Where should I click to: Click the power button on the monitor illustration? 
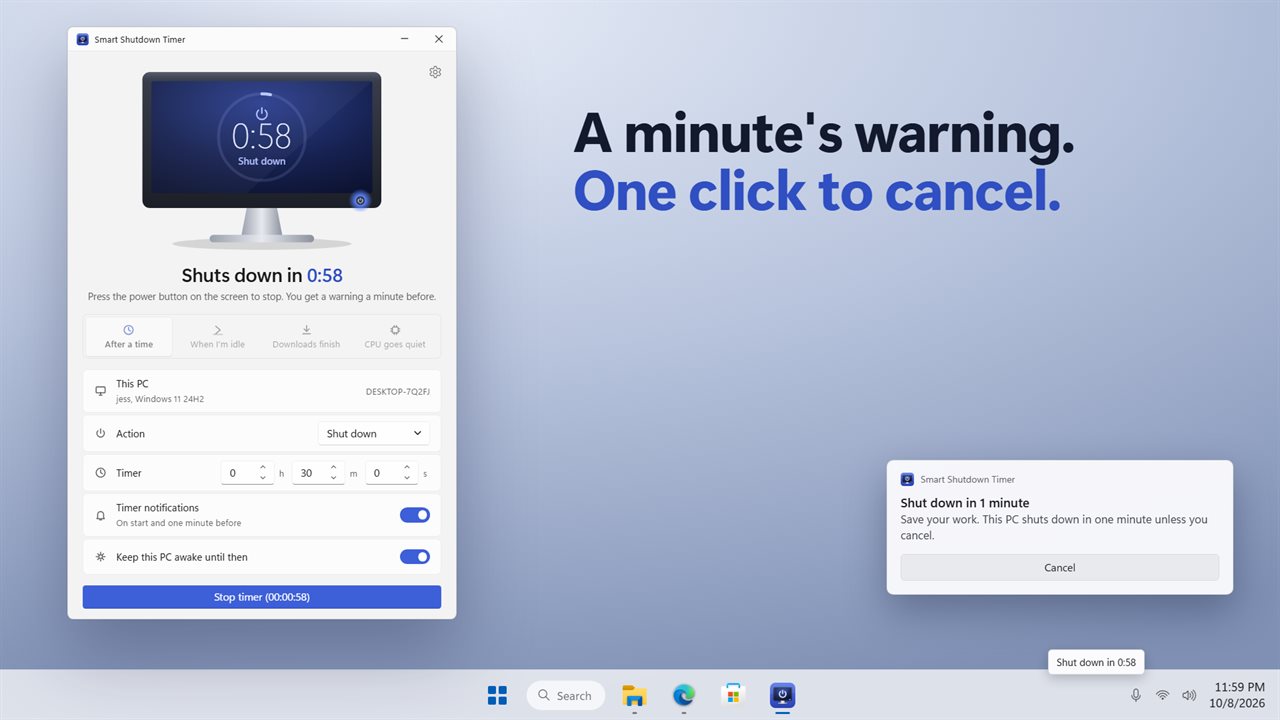[361, 200]
